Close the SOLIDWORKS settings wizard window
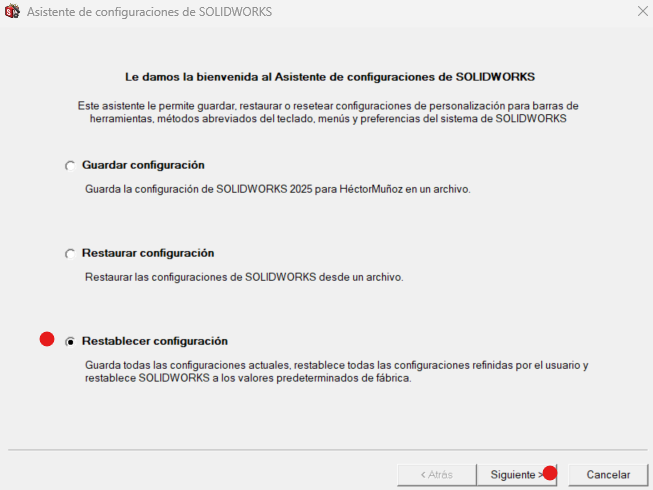The image size is (653, 490). click(643, 11)
